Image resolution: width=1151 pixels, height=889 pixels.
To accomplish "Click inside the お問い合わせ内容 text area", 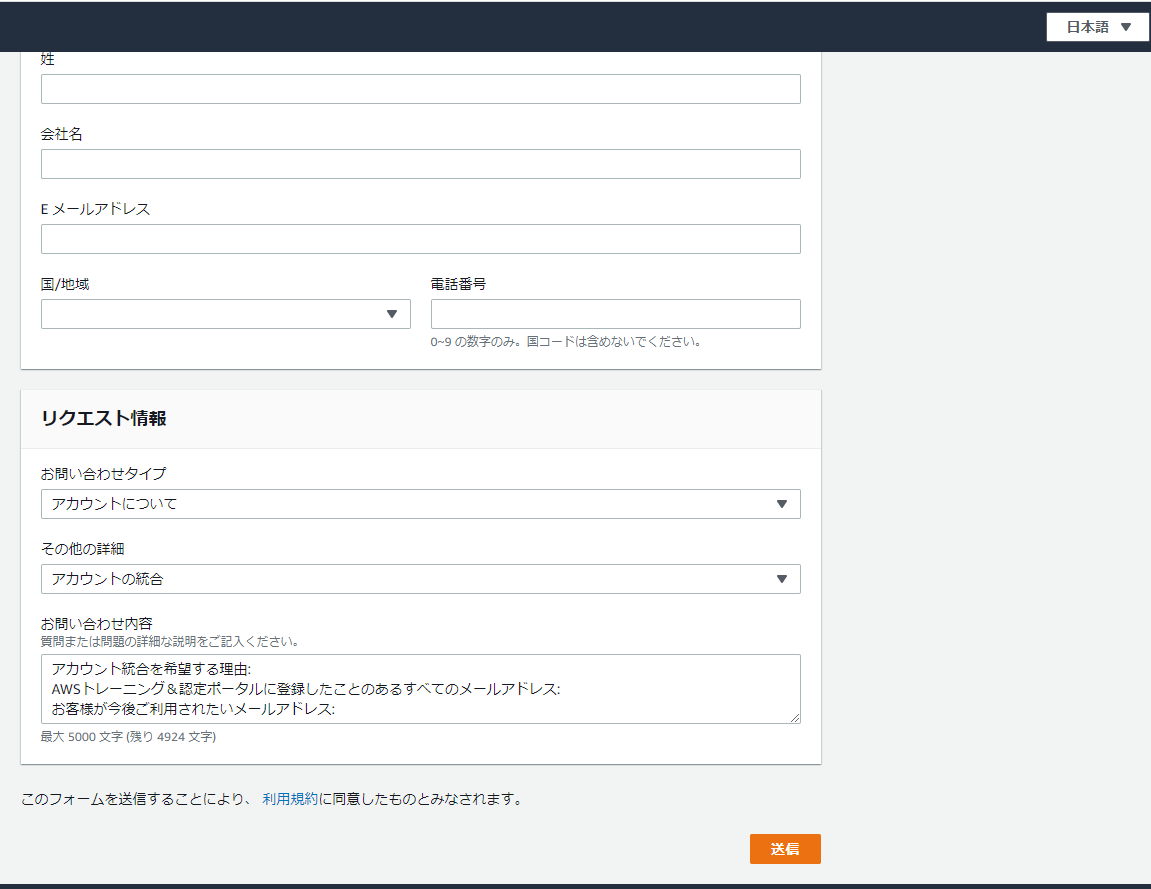I will pos(421,689).
